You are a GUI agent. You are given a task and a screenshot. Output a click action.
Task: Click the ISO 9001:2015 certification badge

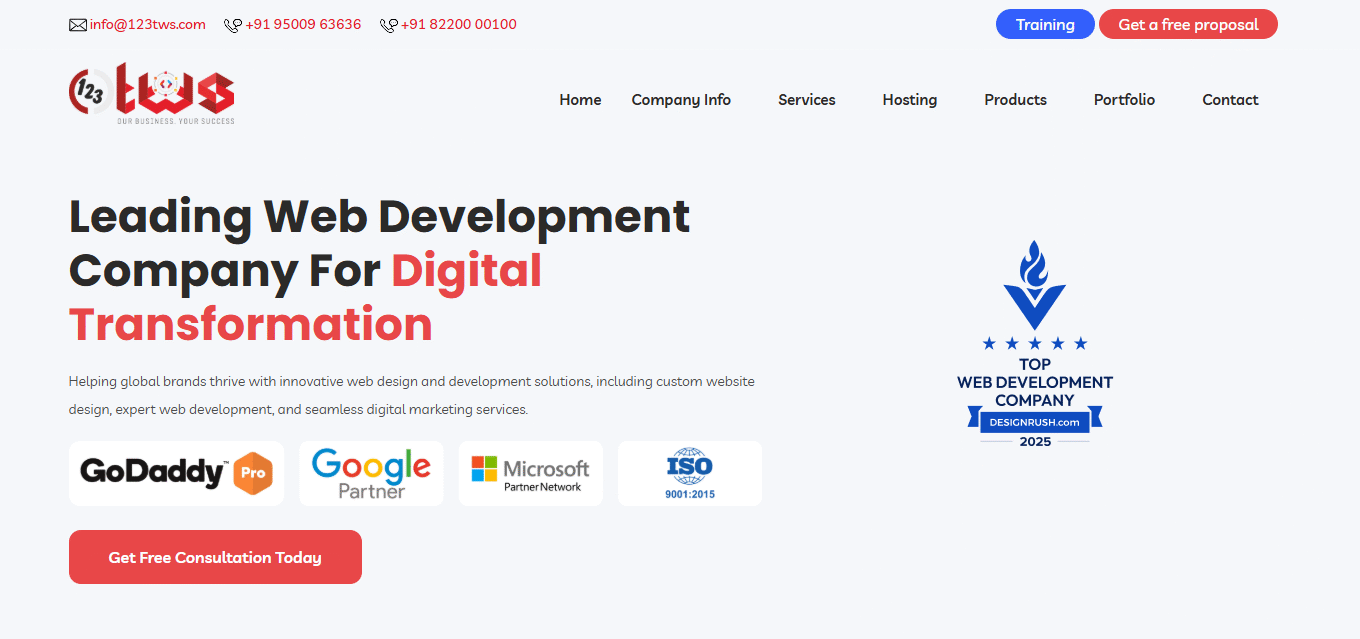(x=689, y=472)
